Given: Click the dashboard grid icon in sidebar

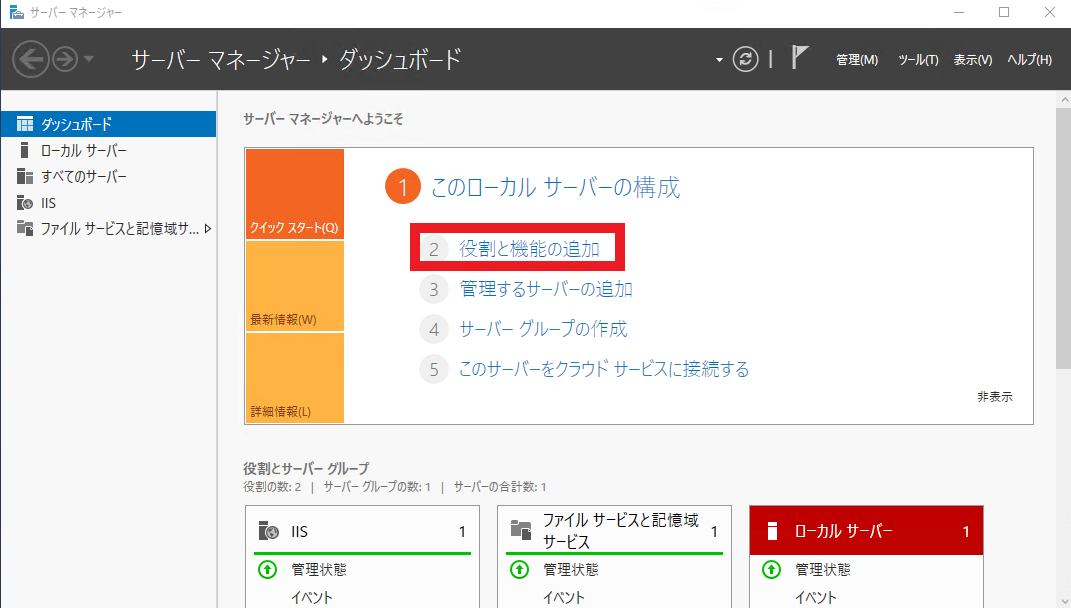Looking at the screenshot, I should 25,124.
